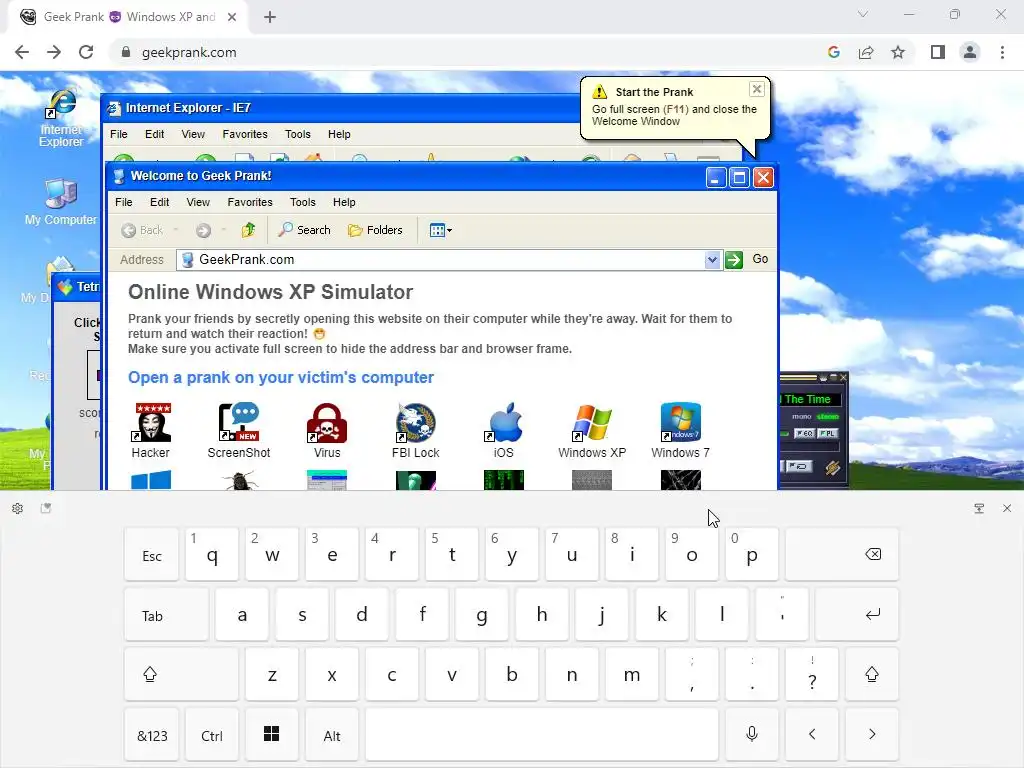Switch to &123 symbols layout

pyautogui.click(x=152, y=735)
